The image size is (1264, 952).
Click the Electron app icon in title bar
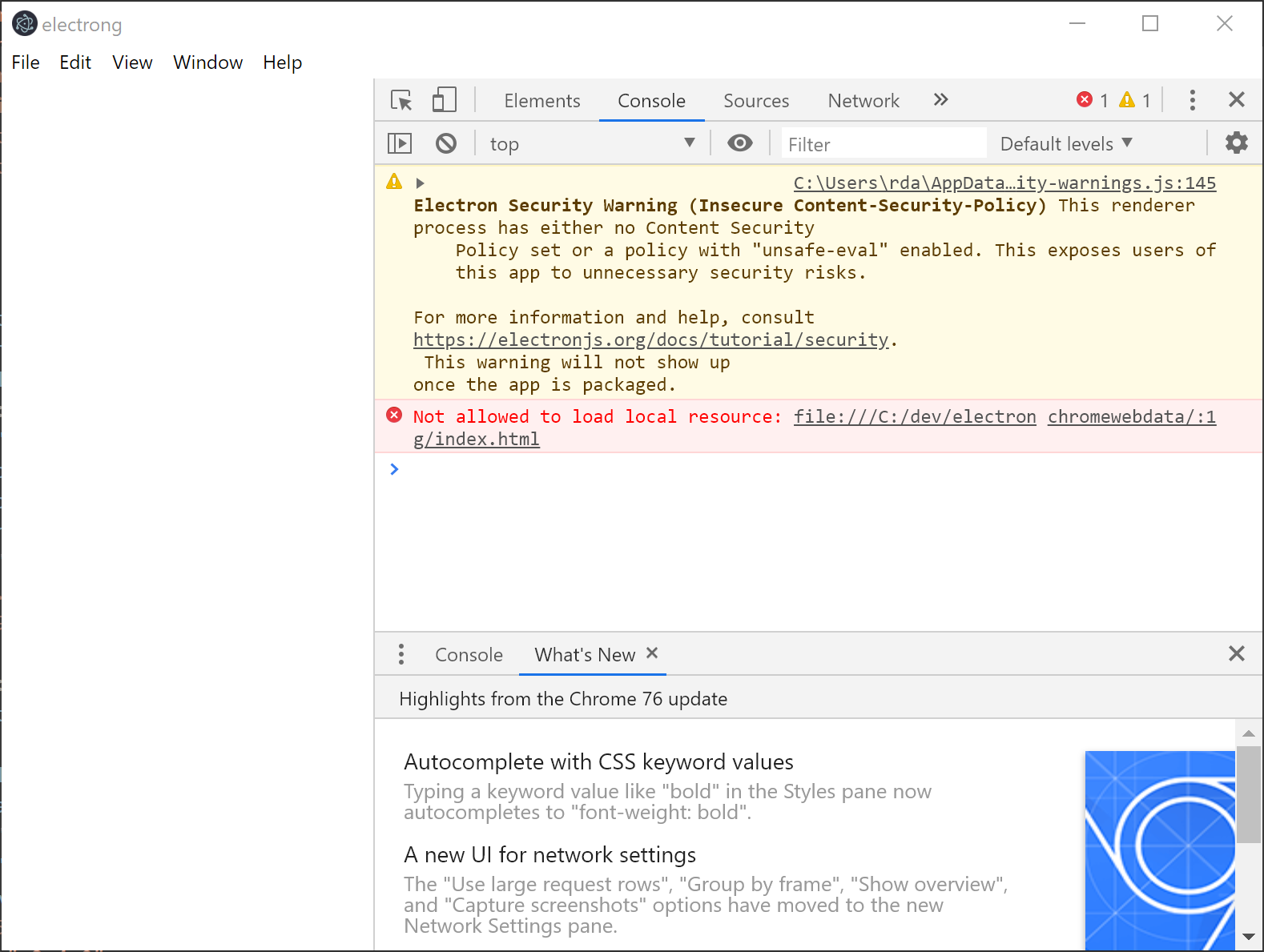tap(25, 24)
